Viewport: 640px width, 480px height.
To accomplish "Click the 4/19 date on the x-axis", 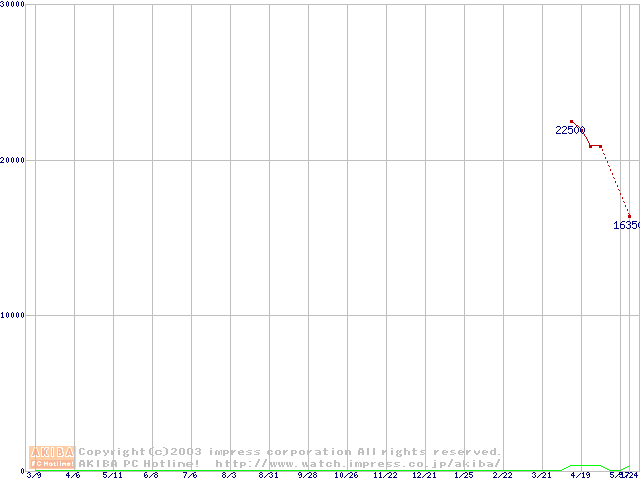I will click(580, 476).
